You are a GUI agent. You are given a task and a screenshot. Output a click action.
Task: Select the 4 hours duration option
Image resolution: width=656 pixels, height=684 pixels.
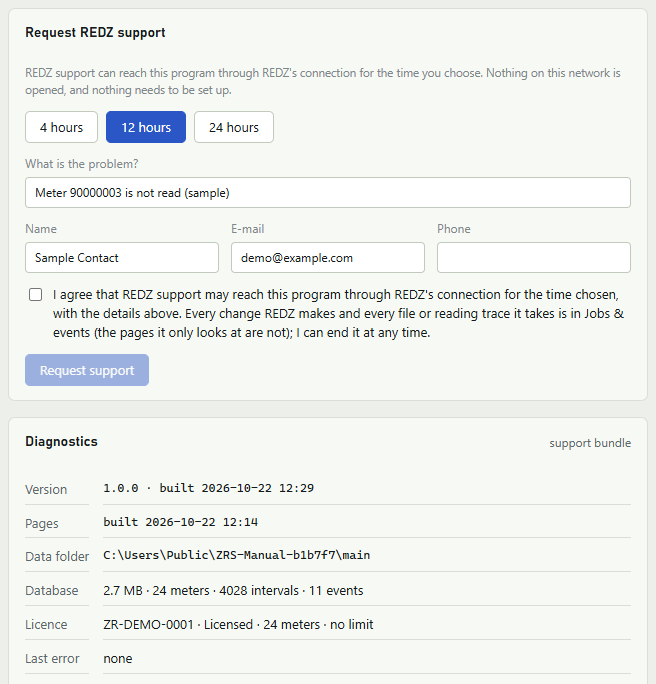[62, 127]
